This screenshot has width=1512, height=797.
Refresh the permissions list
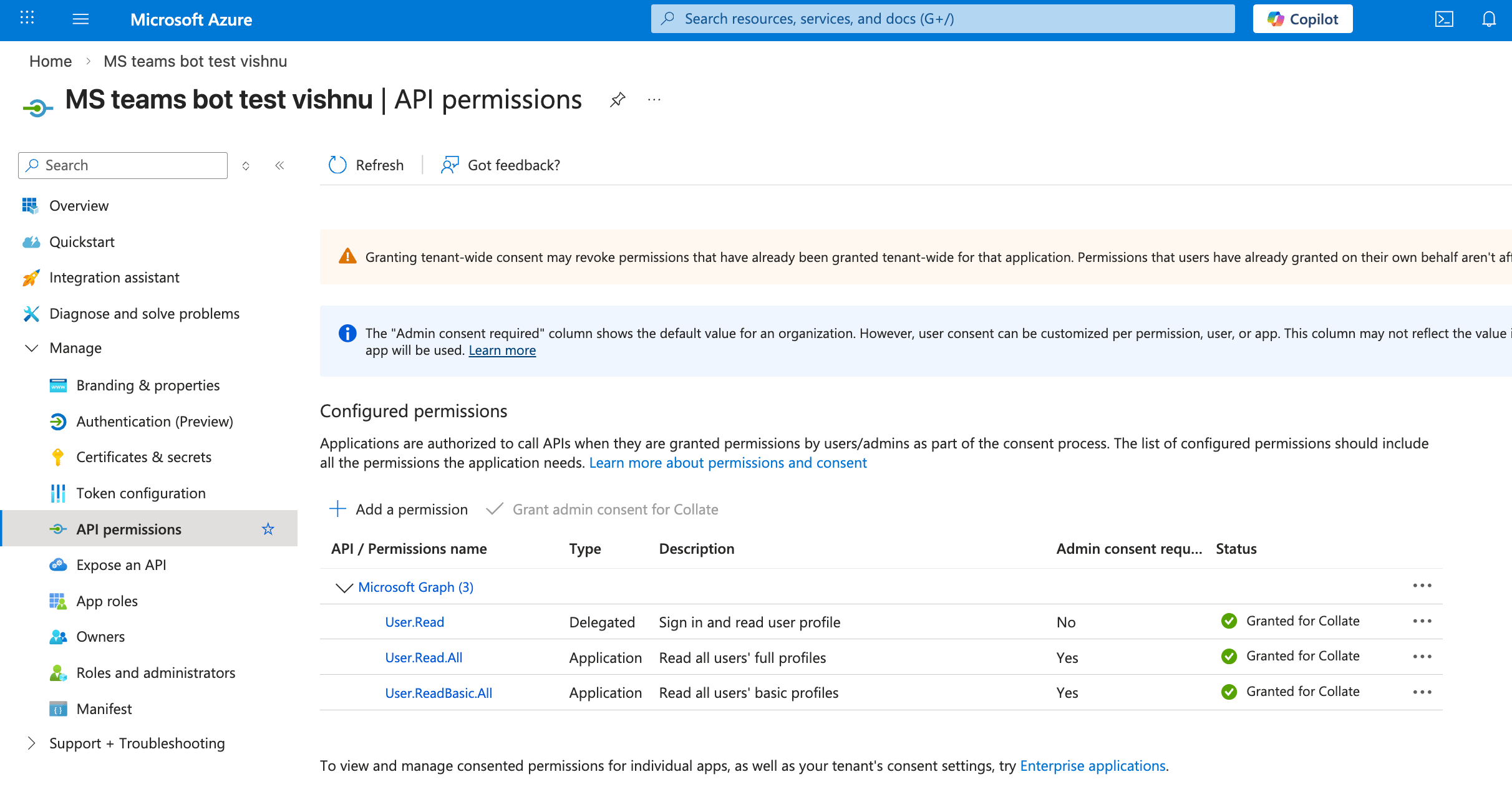366,165
